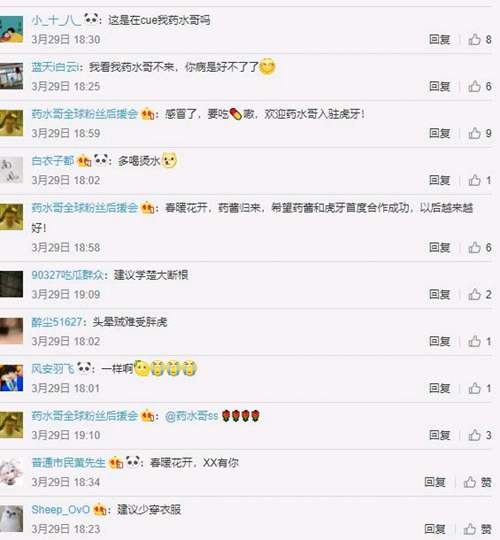Open 白衣子都's username link
This screenshot has height=540, width=500.
click(53, 160)
